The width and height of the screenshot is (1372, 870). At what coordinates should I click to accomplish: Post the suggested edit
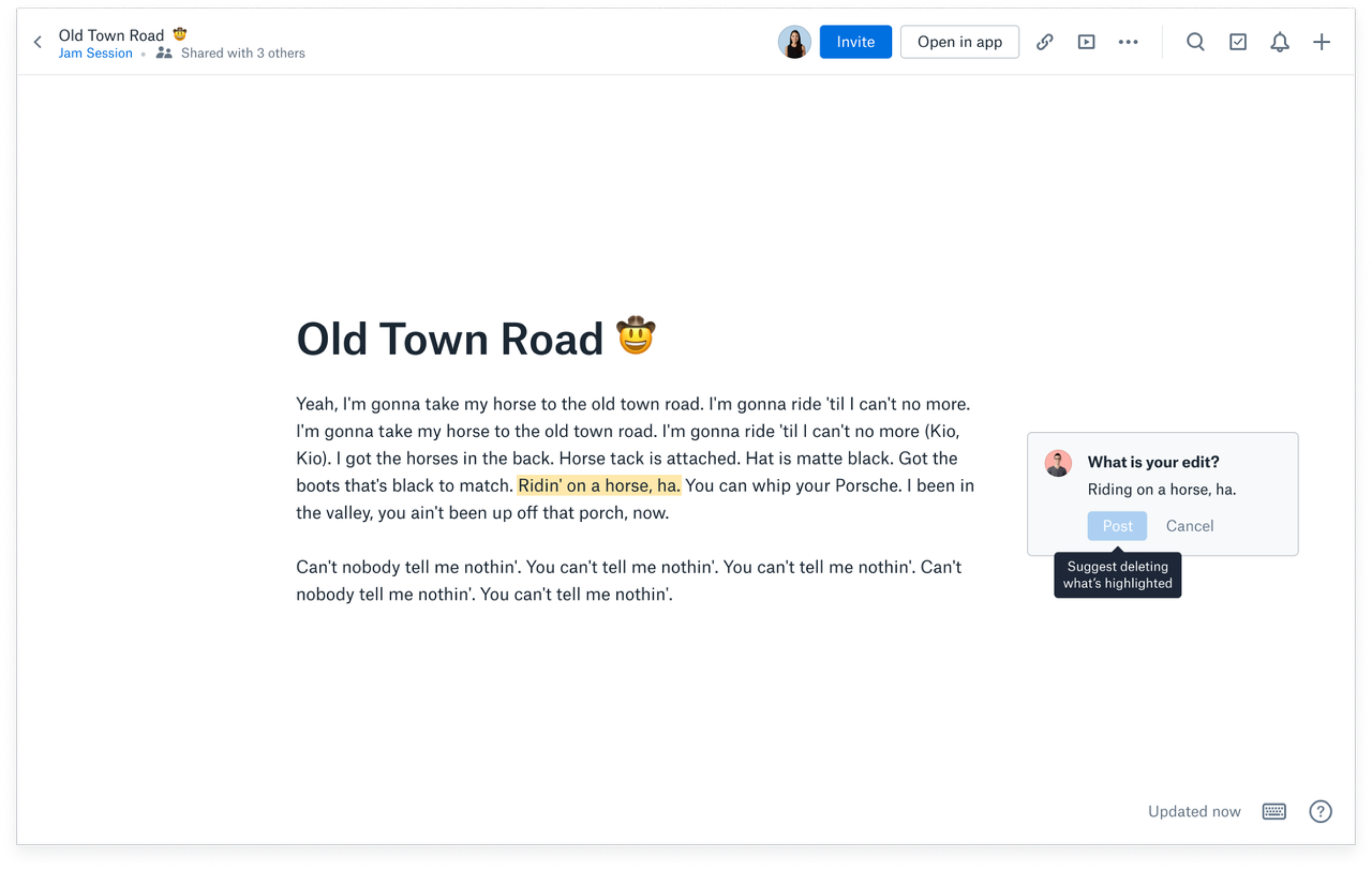[x=1117, y=526]
